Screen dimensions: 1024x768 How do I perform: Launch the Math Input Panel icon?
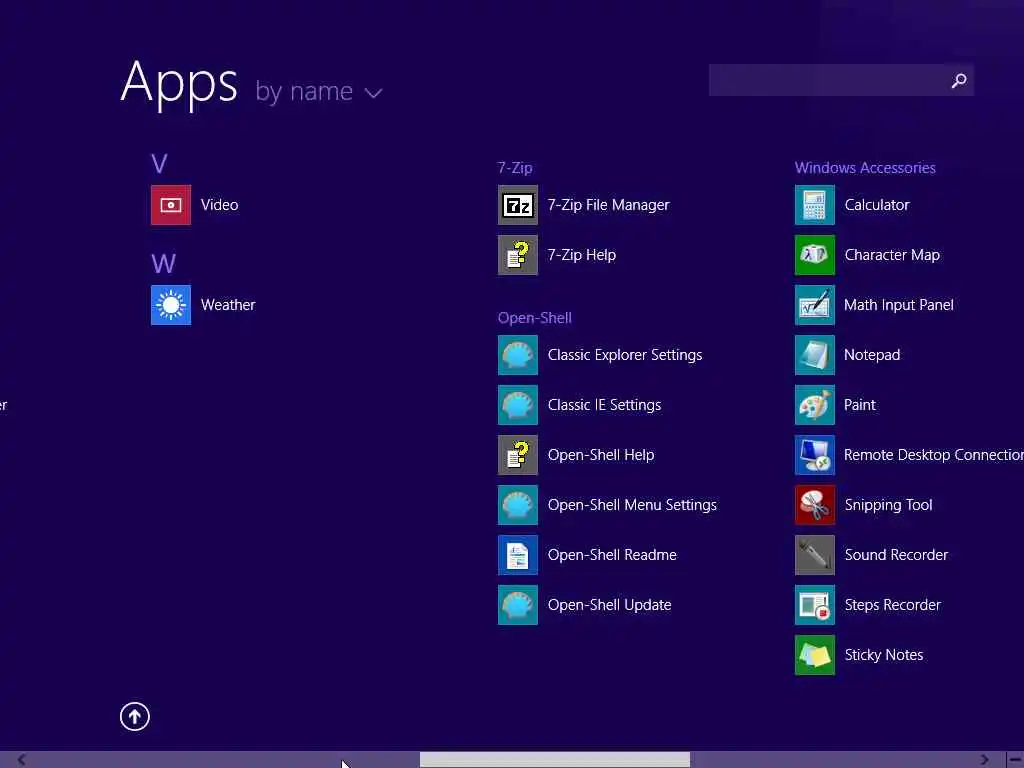point(815,305)
